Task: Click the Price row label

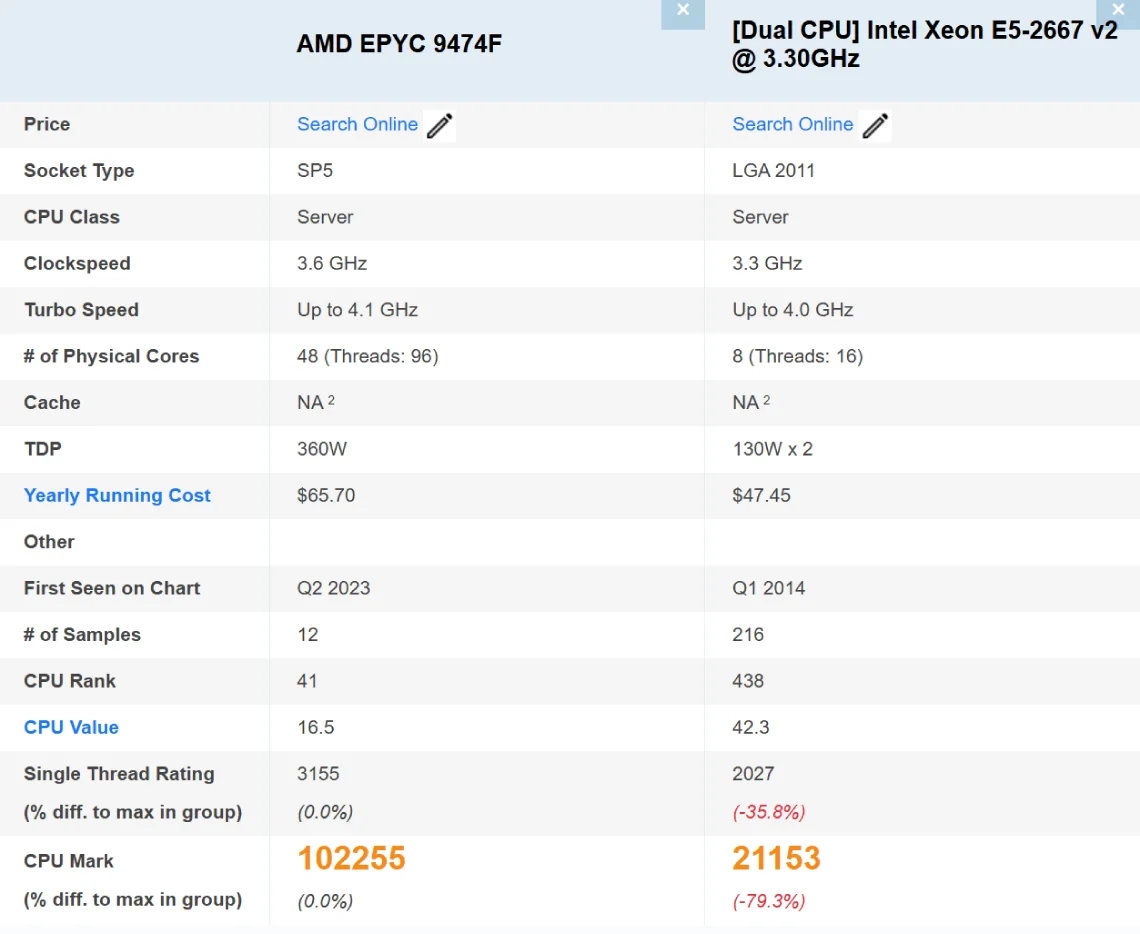Action: (x=47, y=124)
